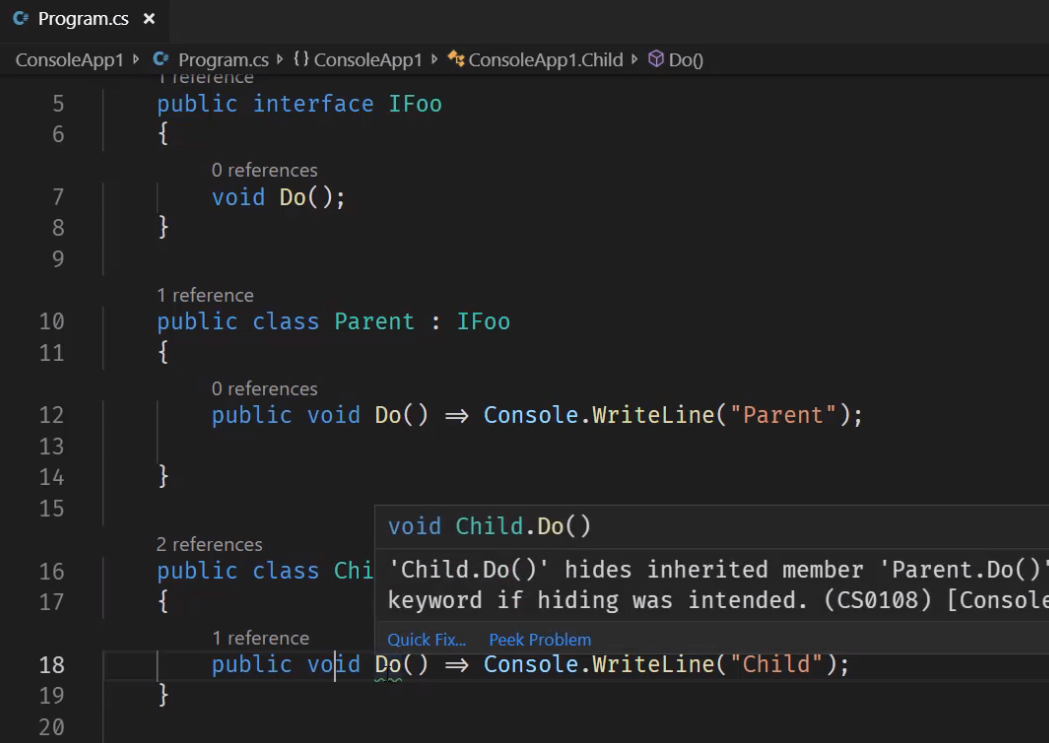1049x743 pixels.
Task: Show the 1 reference lens above Parent class
Action: (205, 295)
